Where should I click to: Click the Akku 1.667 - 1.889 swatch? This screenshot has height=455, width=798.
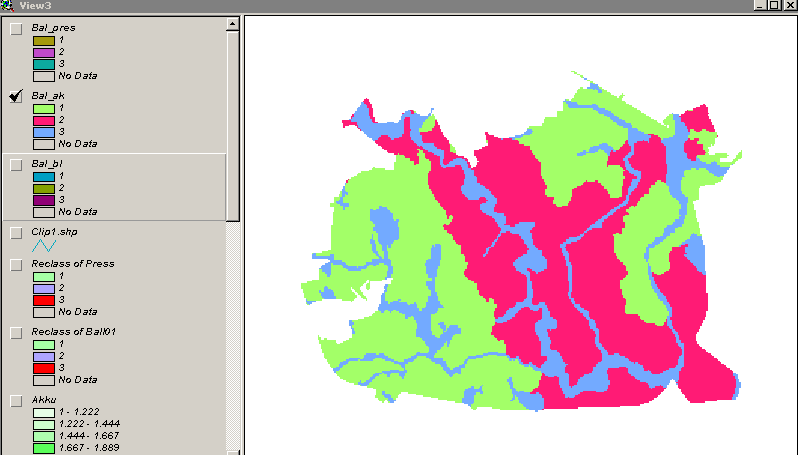click(44, 448)
